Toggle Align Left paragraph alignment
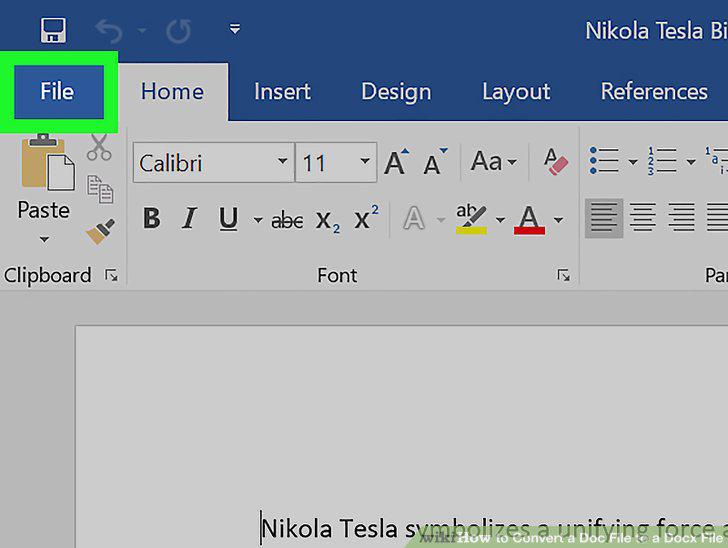The height and width of the screenshot is (548, 728). [x=604, y=218]
